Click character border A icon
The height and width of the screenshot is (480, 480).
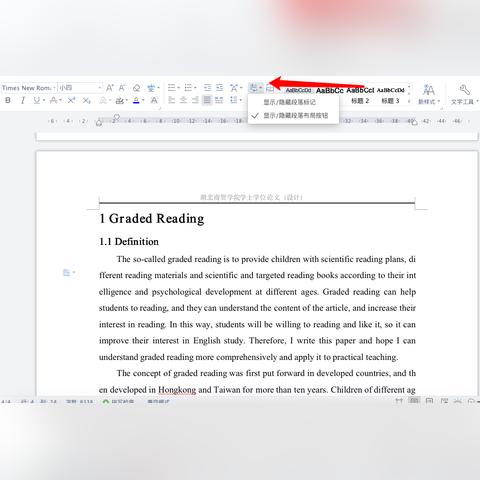click(154, 100)
